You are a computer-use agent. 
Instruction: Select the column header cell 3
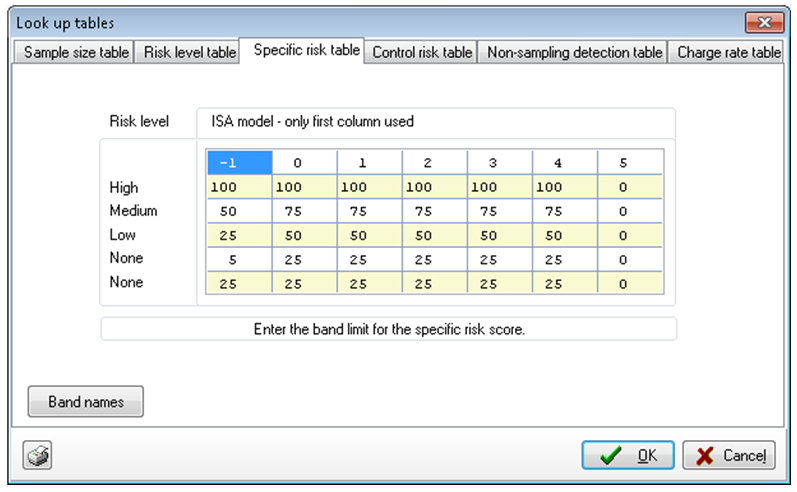point(500,163)
